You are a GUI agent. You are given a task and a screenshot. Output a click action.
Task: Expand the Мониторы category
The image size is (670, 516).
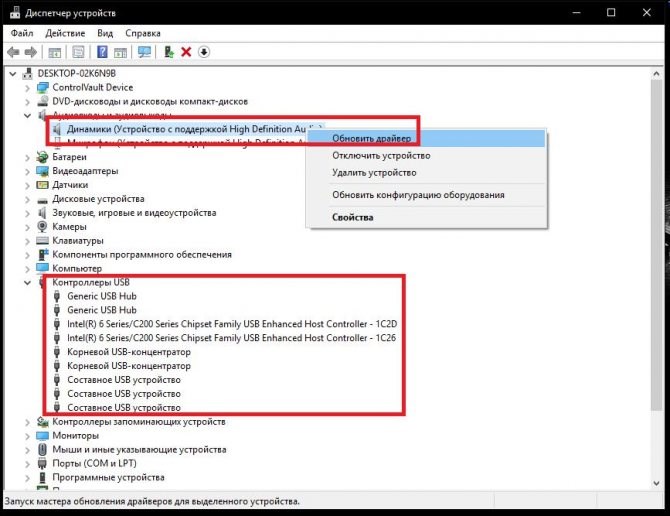click(27, 436)
